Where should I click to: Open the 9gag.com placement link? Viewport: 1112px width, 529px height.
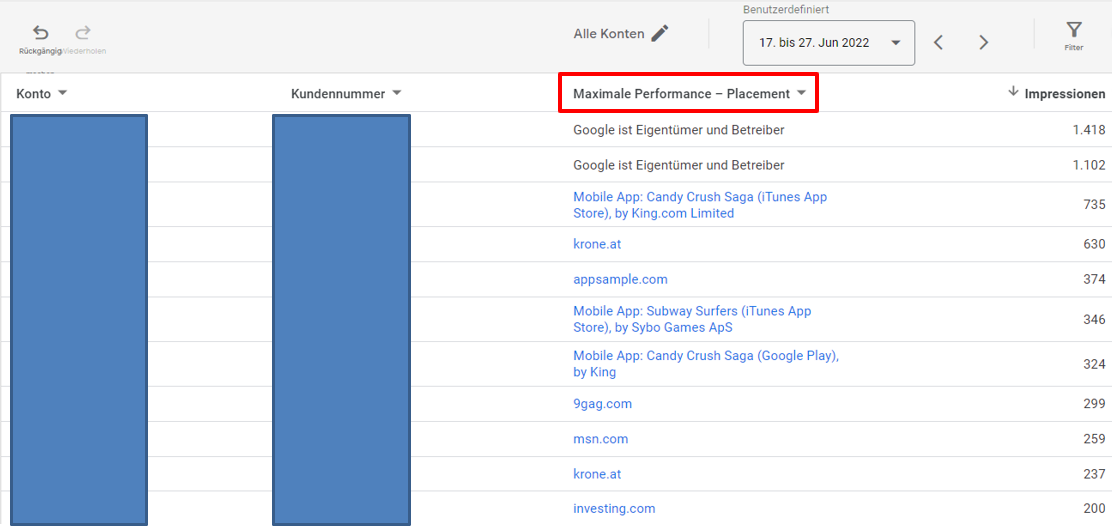click(602, 403)
